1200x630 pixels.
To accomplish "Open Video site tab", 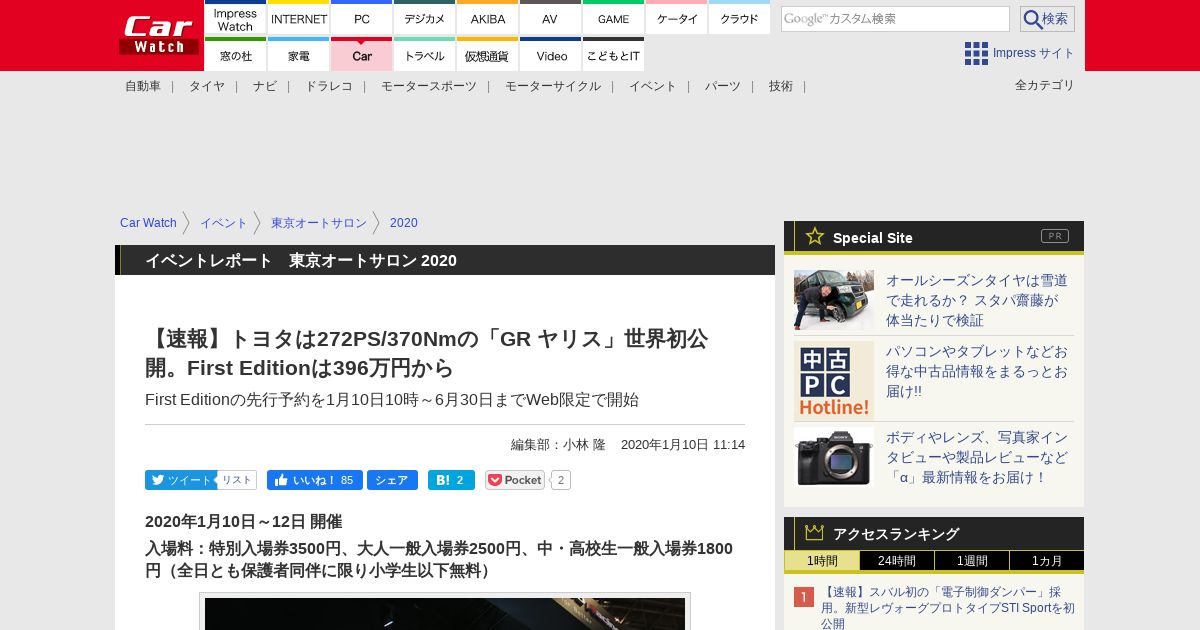I will pos(550,55).
